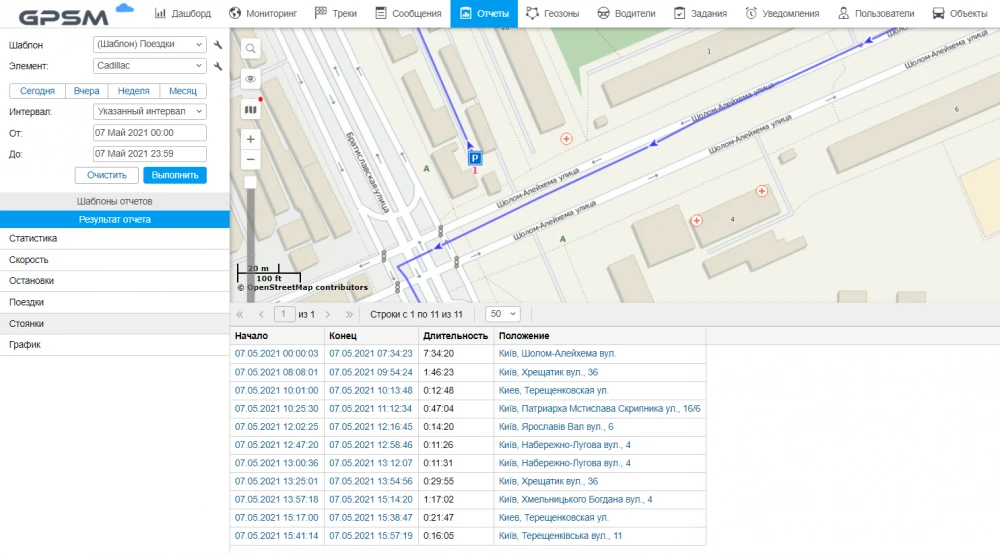Go to next results page arrow
The height and width of the screenshot is (554, 1000).
[x=328, y=314]
